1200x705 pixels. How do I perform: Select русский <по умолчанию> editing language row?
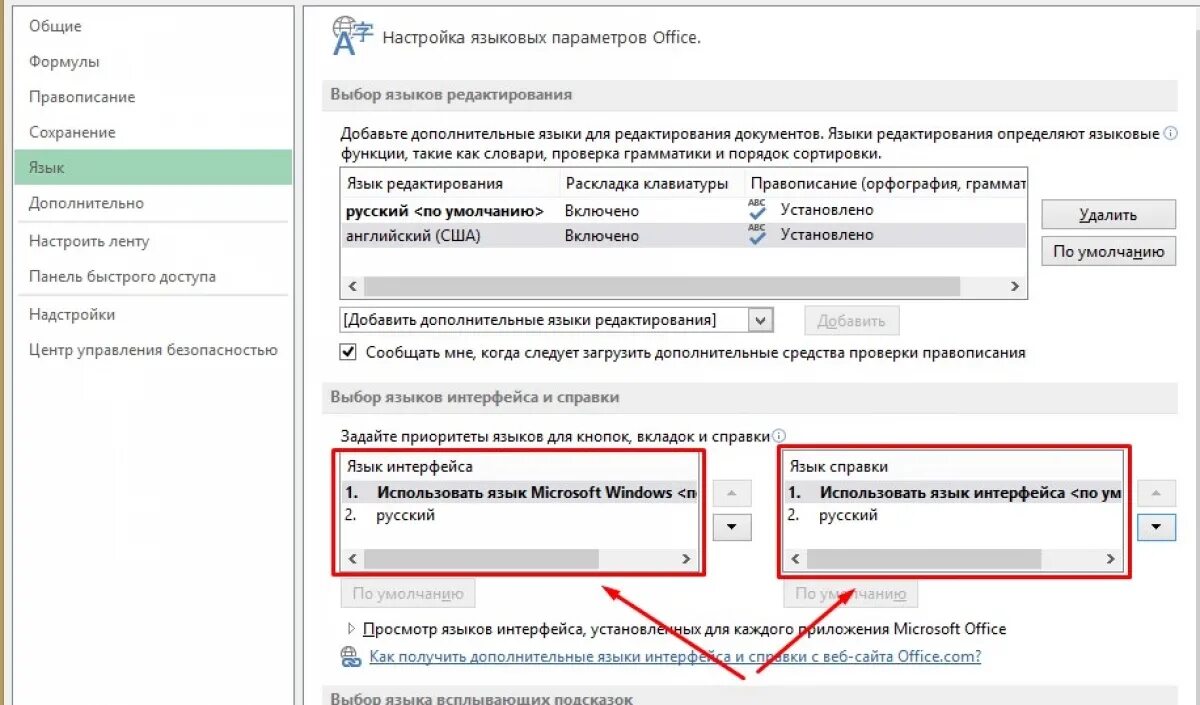point(684,210)
